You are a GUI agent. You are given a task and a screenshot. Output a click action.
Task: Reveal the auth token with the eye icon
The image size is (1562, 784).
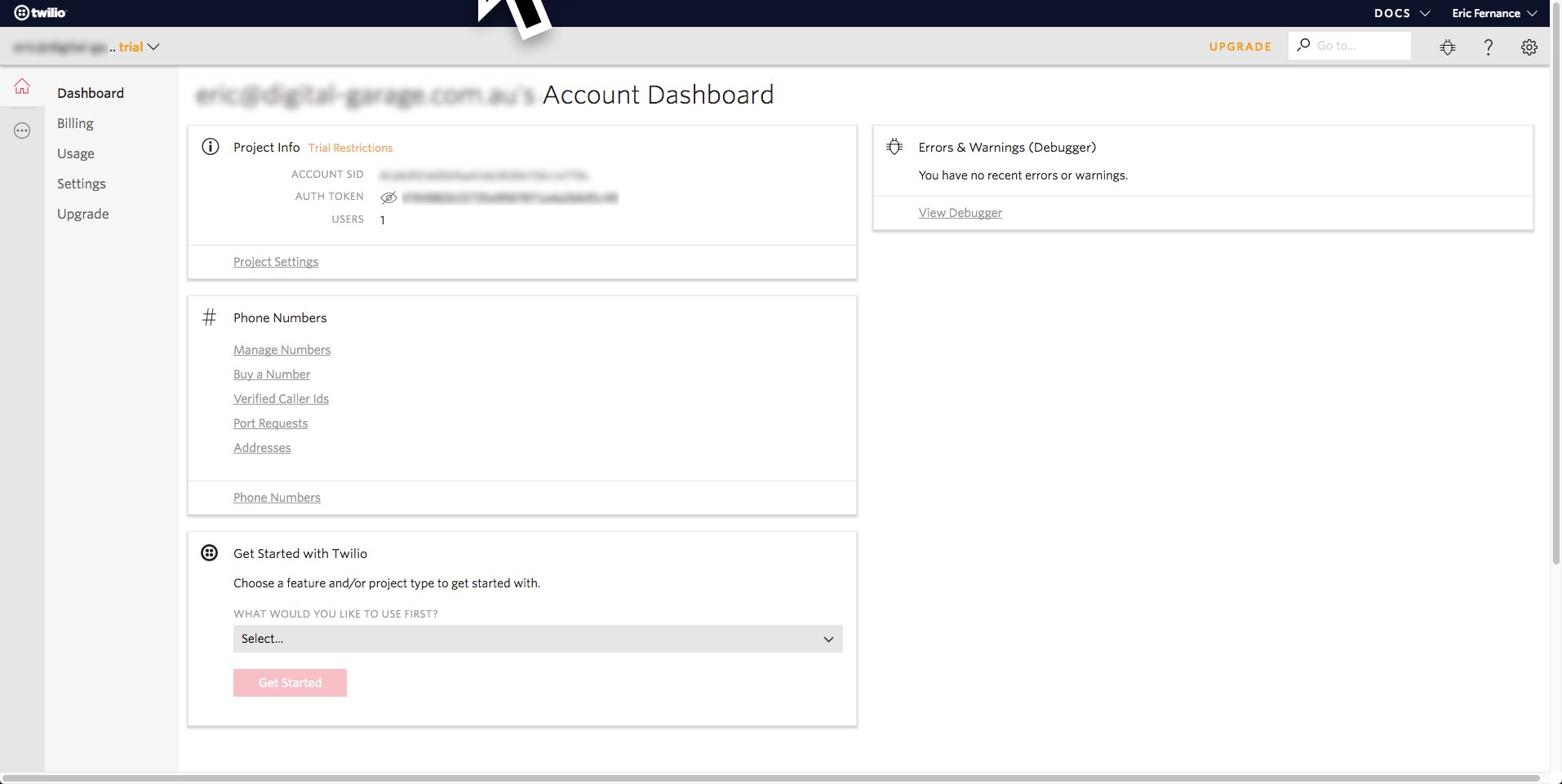[388, 197]
